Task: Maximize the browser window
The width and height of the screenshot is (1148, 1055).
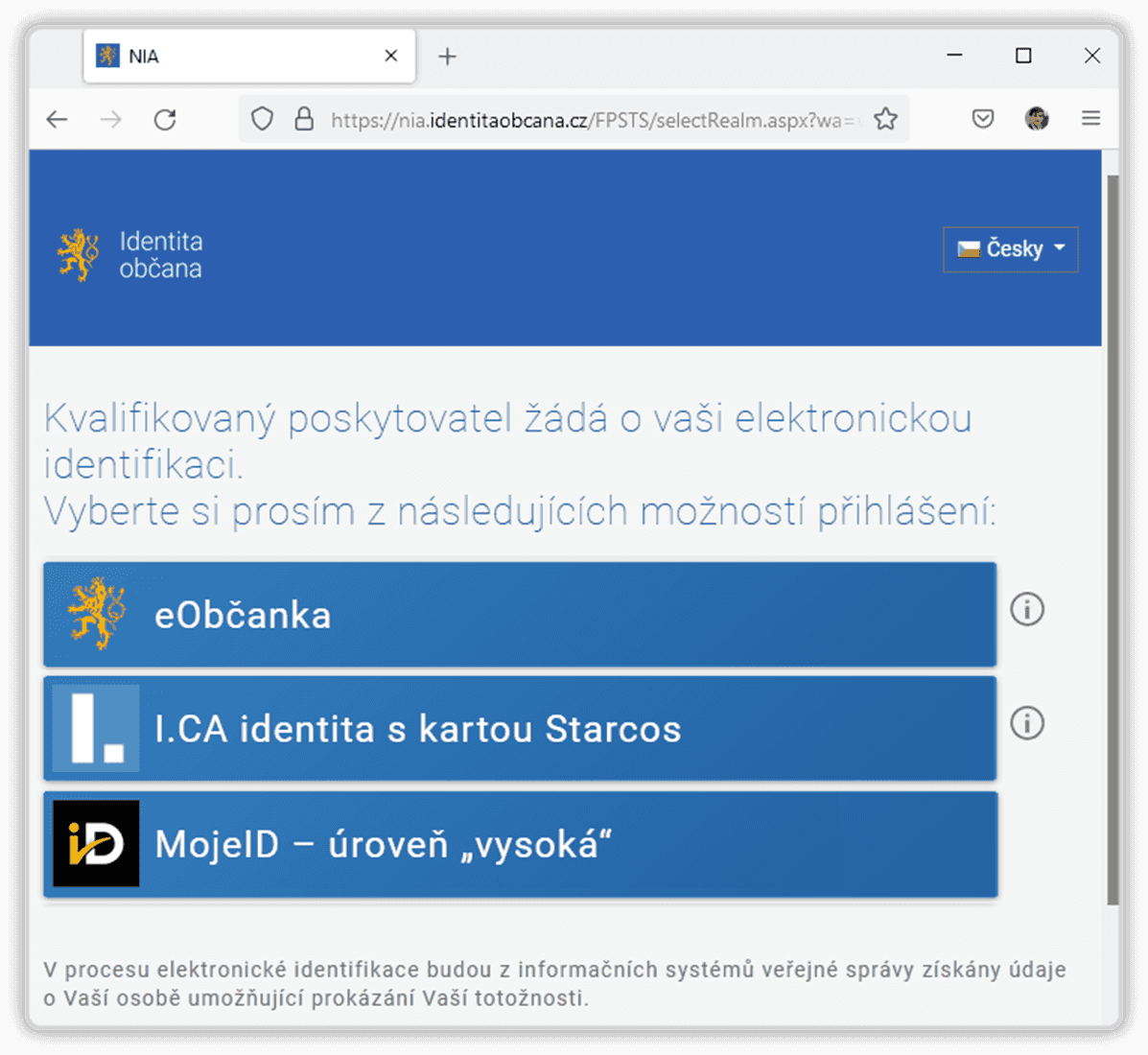Action: click(1023, 56)
